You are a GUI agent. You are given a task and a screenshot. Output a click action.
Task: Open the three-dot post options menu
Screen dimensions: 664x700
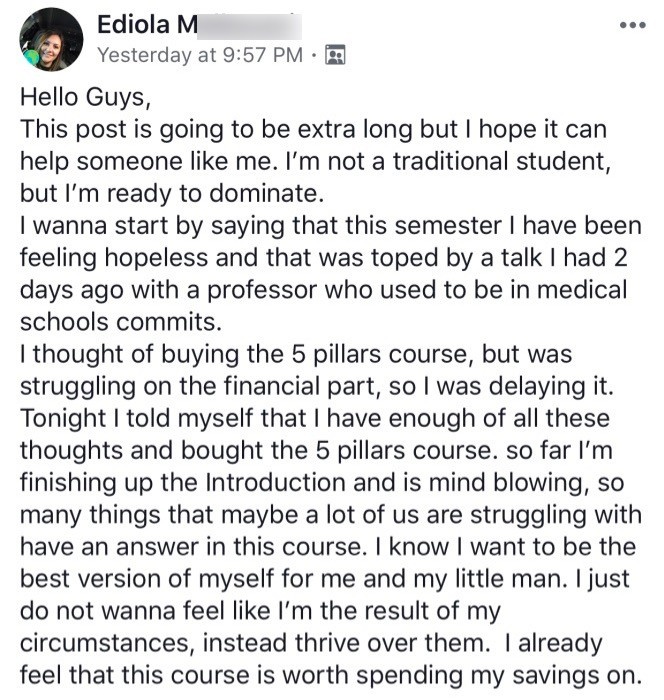coord(631,25)
